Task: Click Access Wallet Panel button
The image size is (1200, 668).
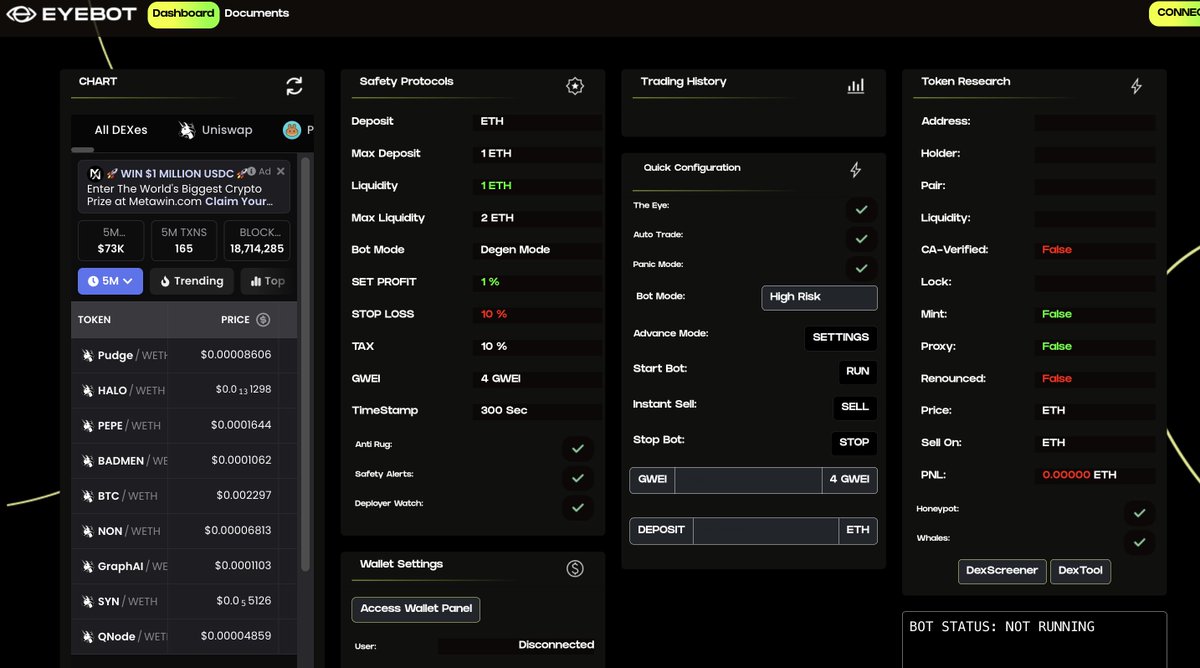Action: pyautogui.click(x=416, y=609)
